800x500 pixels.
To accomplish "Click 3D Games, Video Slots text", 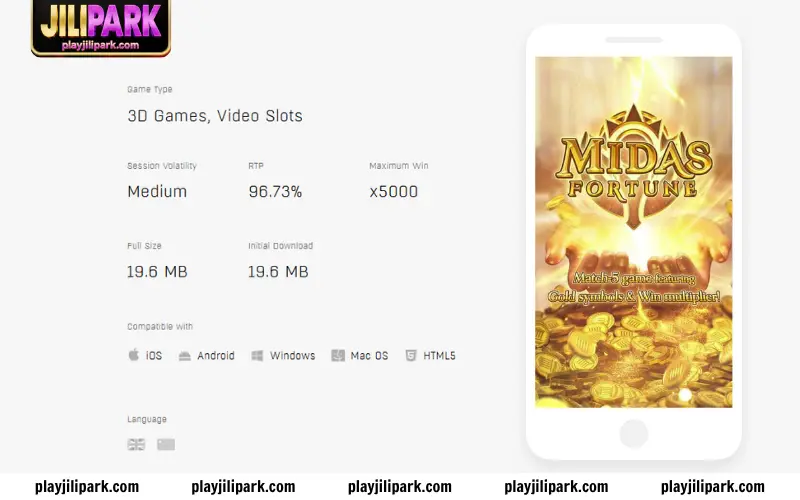I will [215, 116].
